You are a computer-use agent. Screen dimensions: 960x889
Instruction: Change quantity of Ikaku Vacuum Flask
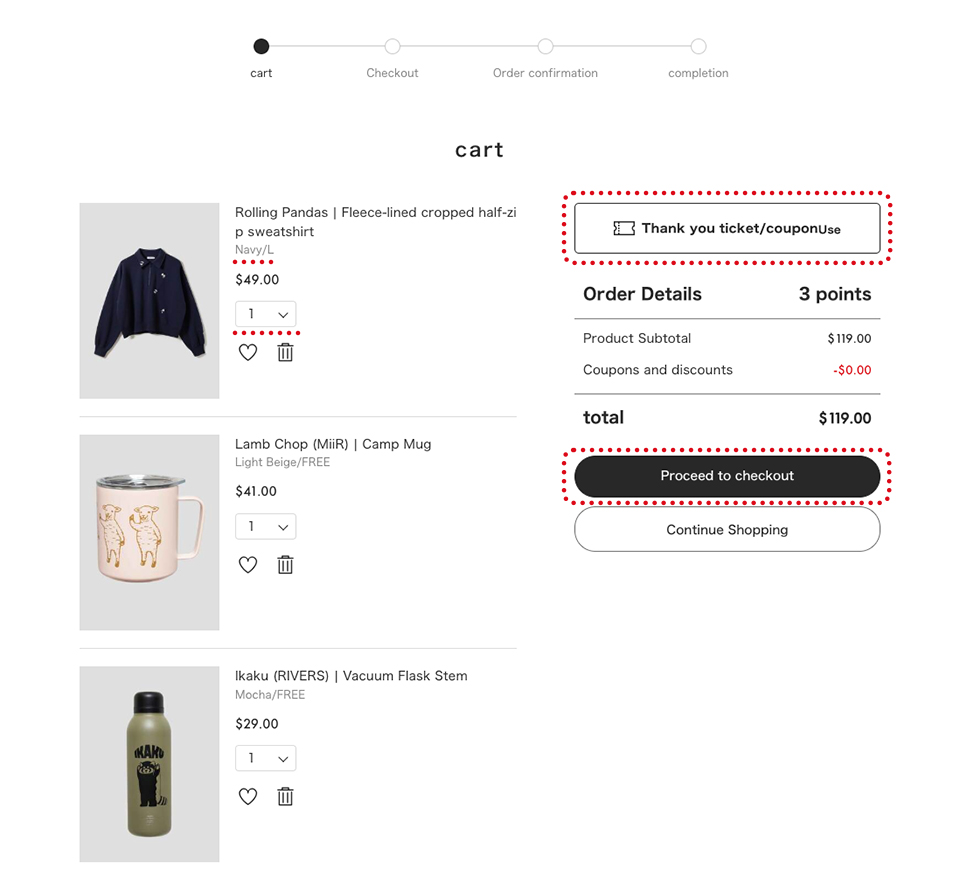click(266, 759)
